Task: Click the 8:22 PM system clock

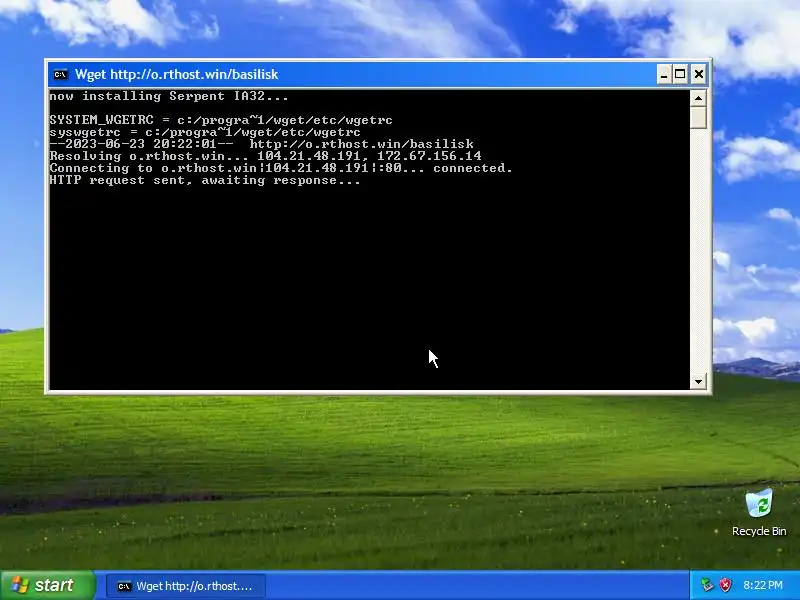Action: pyautogui.click(x=763, y=585)
